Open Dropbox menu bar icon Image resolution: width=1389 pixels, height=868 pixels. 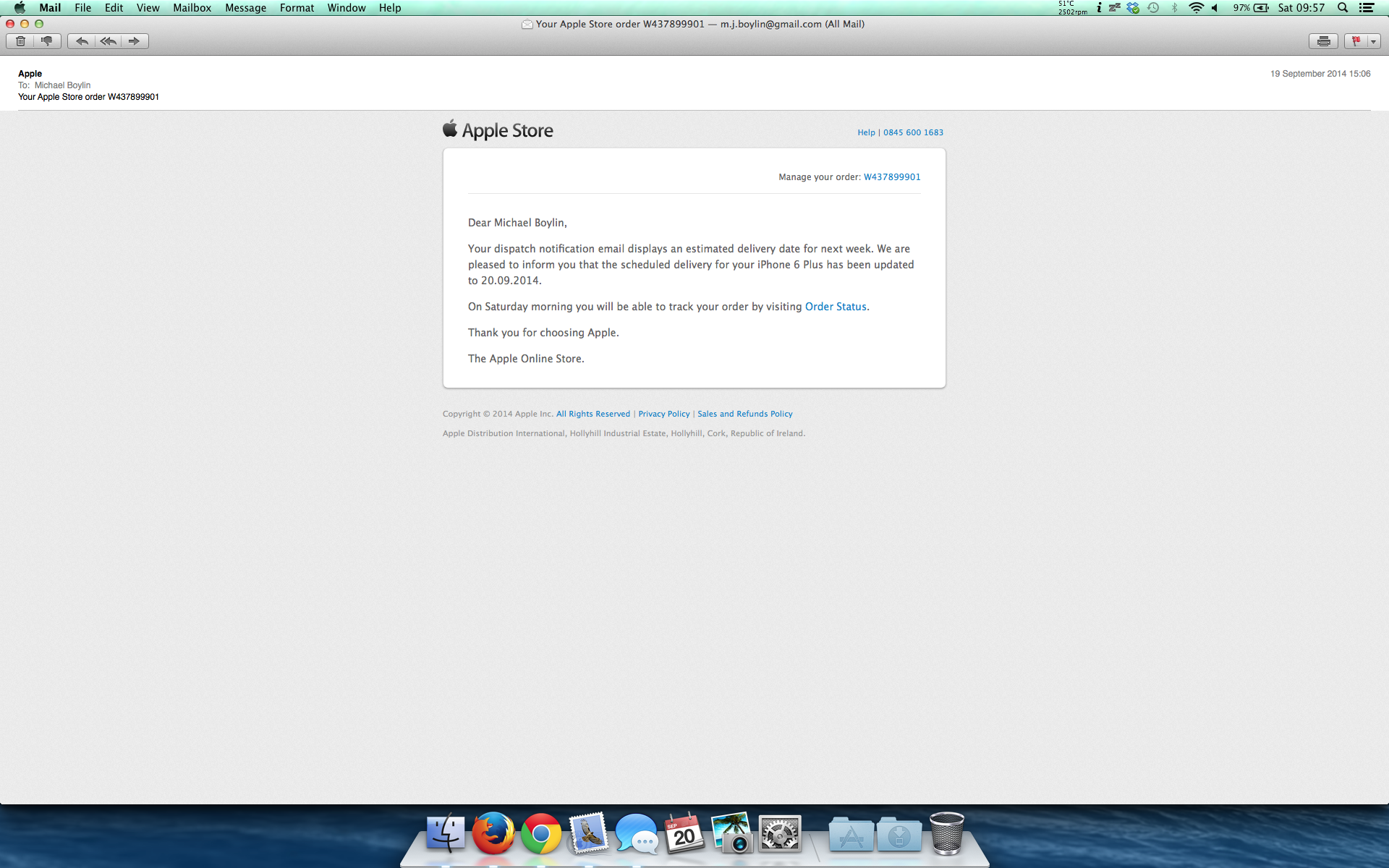pyautogui.click(x=1133, y=8)
